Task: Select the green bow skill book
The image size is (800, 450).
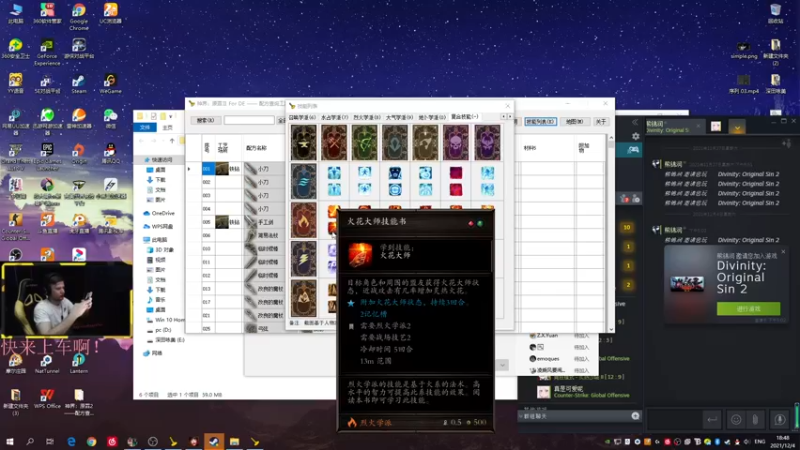Action: click(364, 142)
